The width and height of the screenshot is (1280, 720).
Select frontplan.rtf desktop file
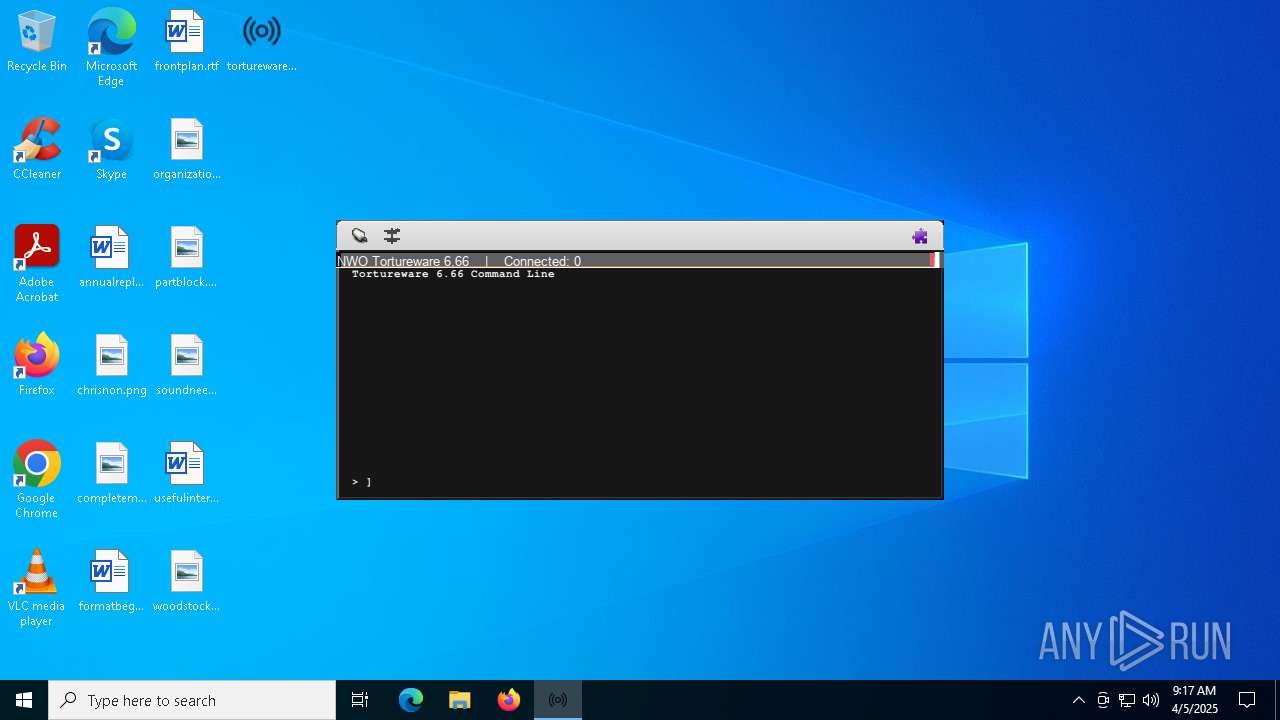point(186,41)
